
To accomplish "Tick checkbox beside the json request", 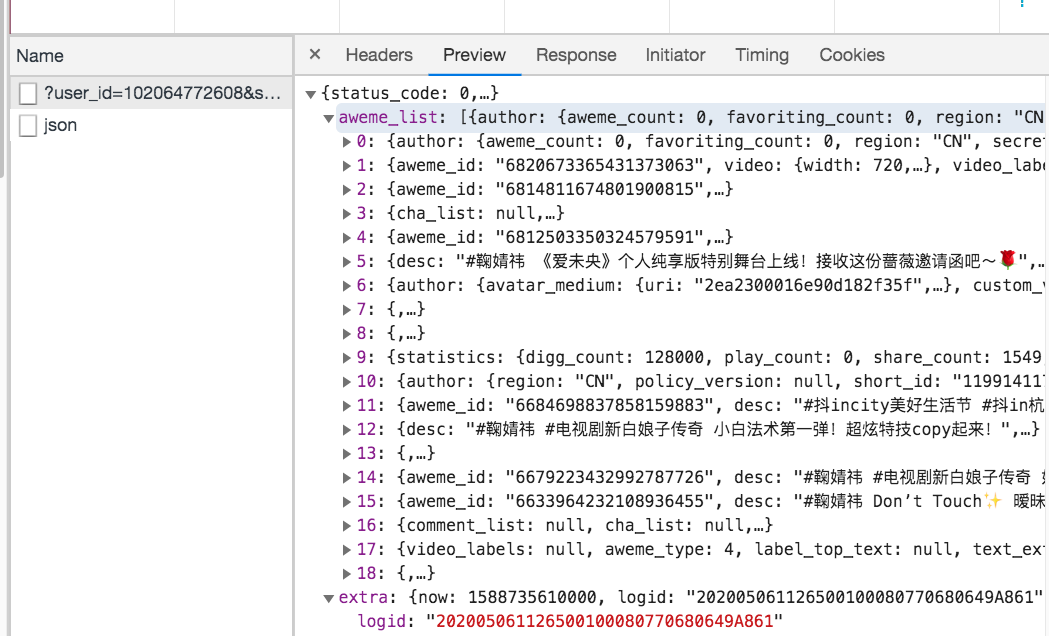I will 28,125.
